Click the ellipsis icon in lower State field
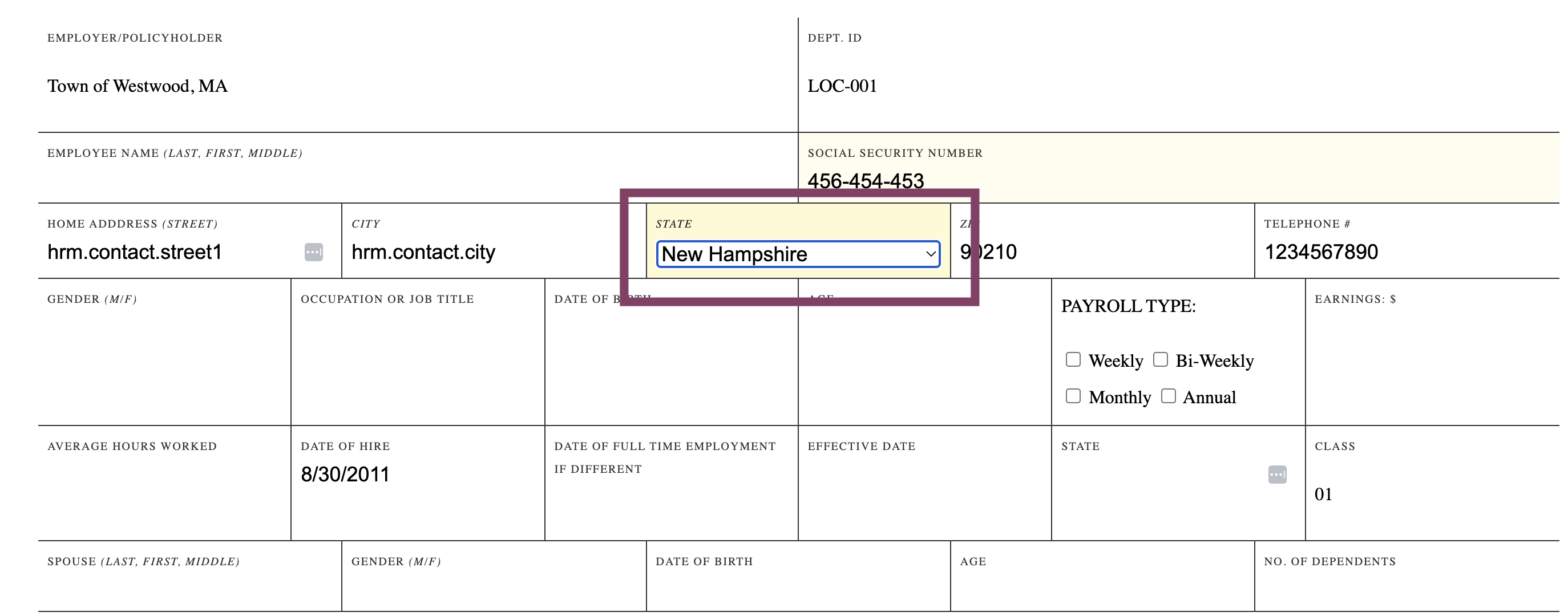1568x616 pixels. coord(1277,474)
